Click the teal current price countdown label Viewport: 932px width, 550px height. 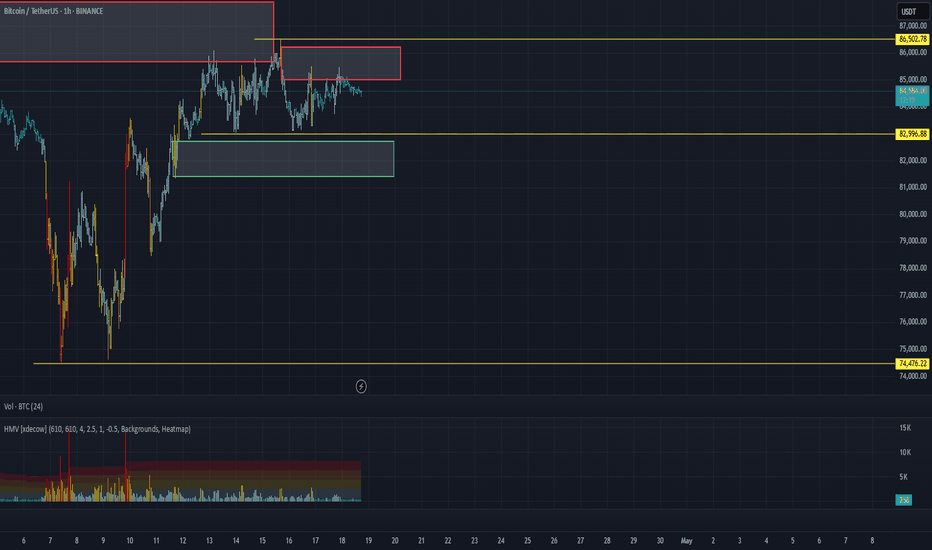912,96
